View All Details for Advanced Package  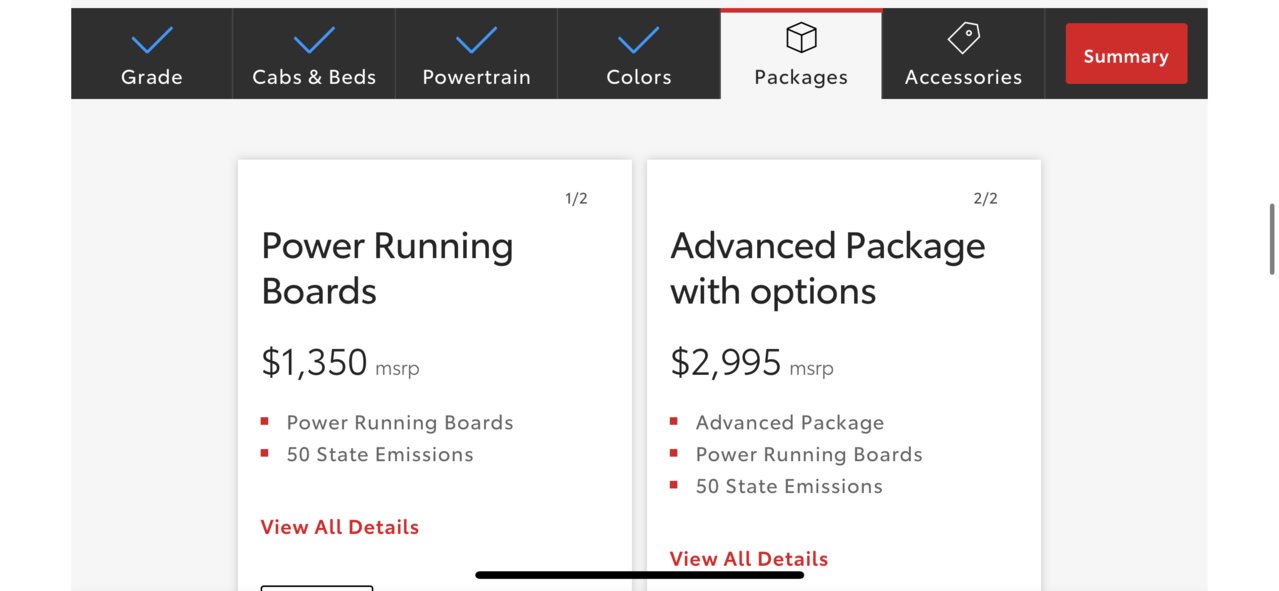click(x=749, y=559)
